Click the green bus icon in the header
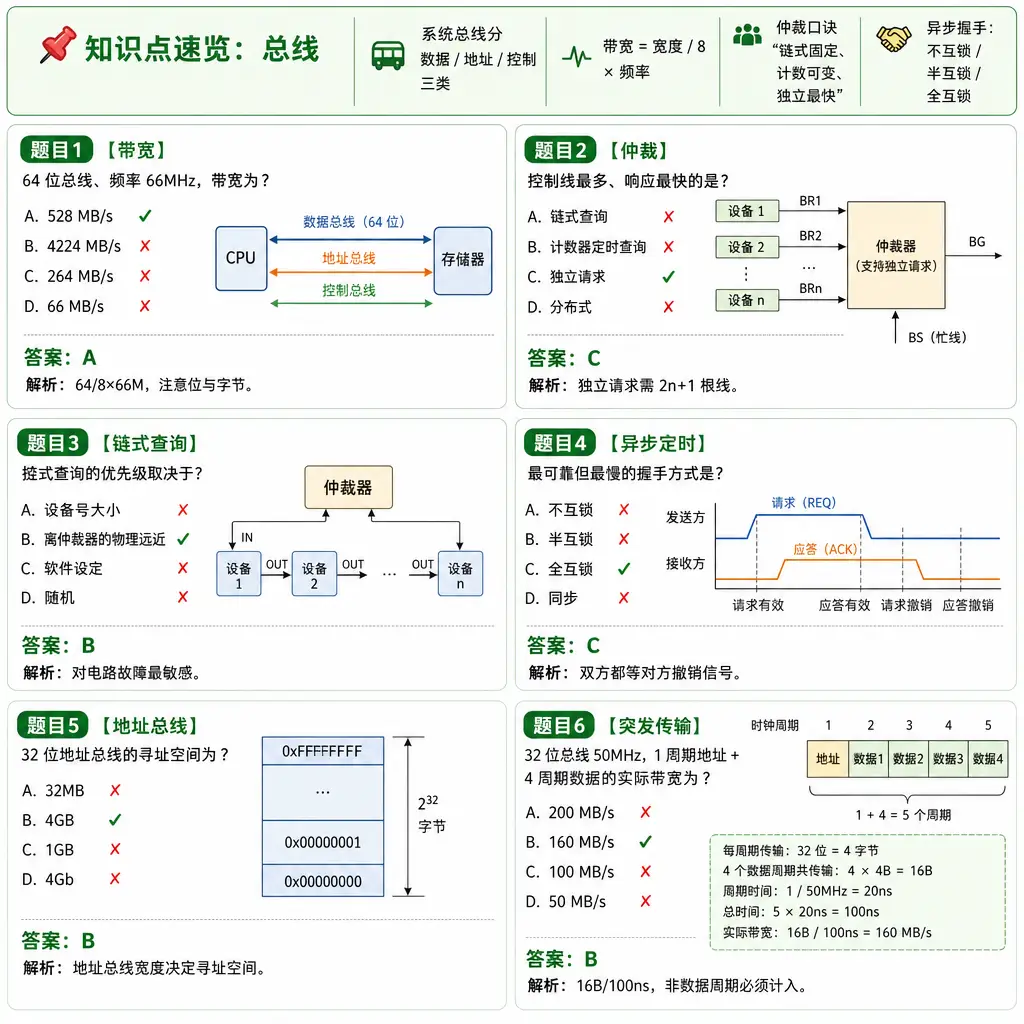Image resolution: width=1024 pixels, height=1024 pixels. [388, 56]
